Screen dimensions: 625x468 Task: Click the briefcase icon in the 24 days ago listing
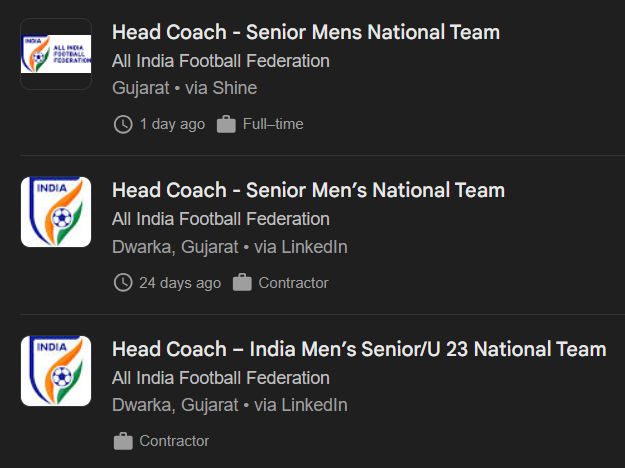(x=242, y=283)
